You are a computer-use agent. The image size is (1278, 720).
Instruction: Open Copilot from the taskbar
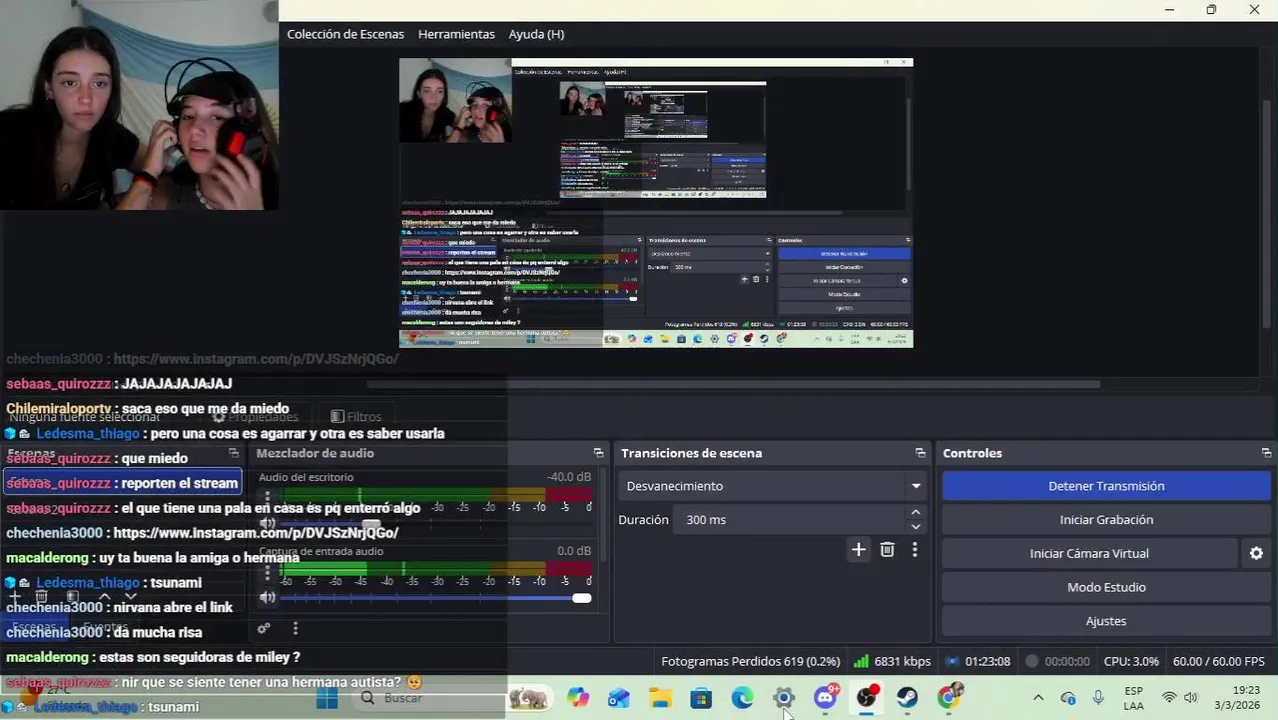(578, 697)
